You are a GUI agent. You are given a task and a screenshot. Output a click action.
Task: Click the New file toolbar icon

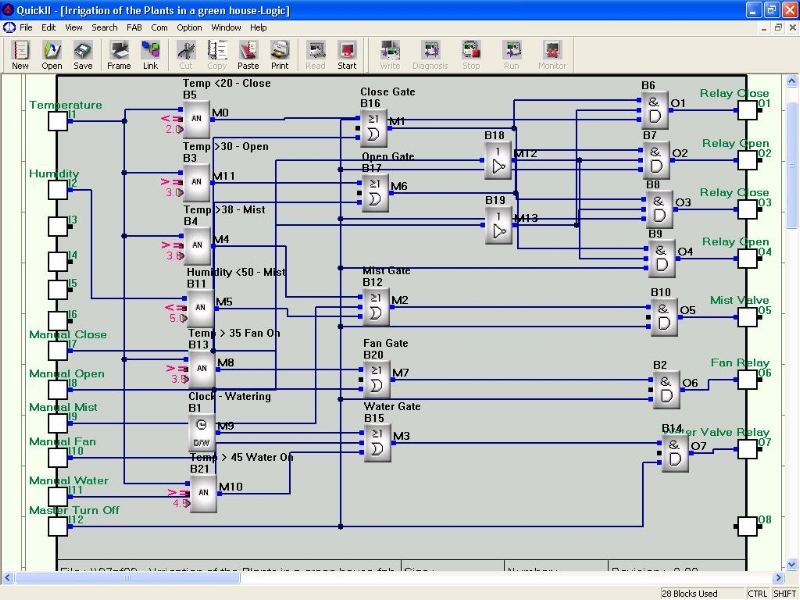pos(20,54)
